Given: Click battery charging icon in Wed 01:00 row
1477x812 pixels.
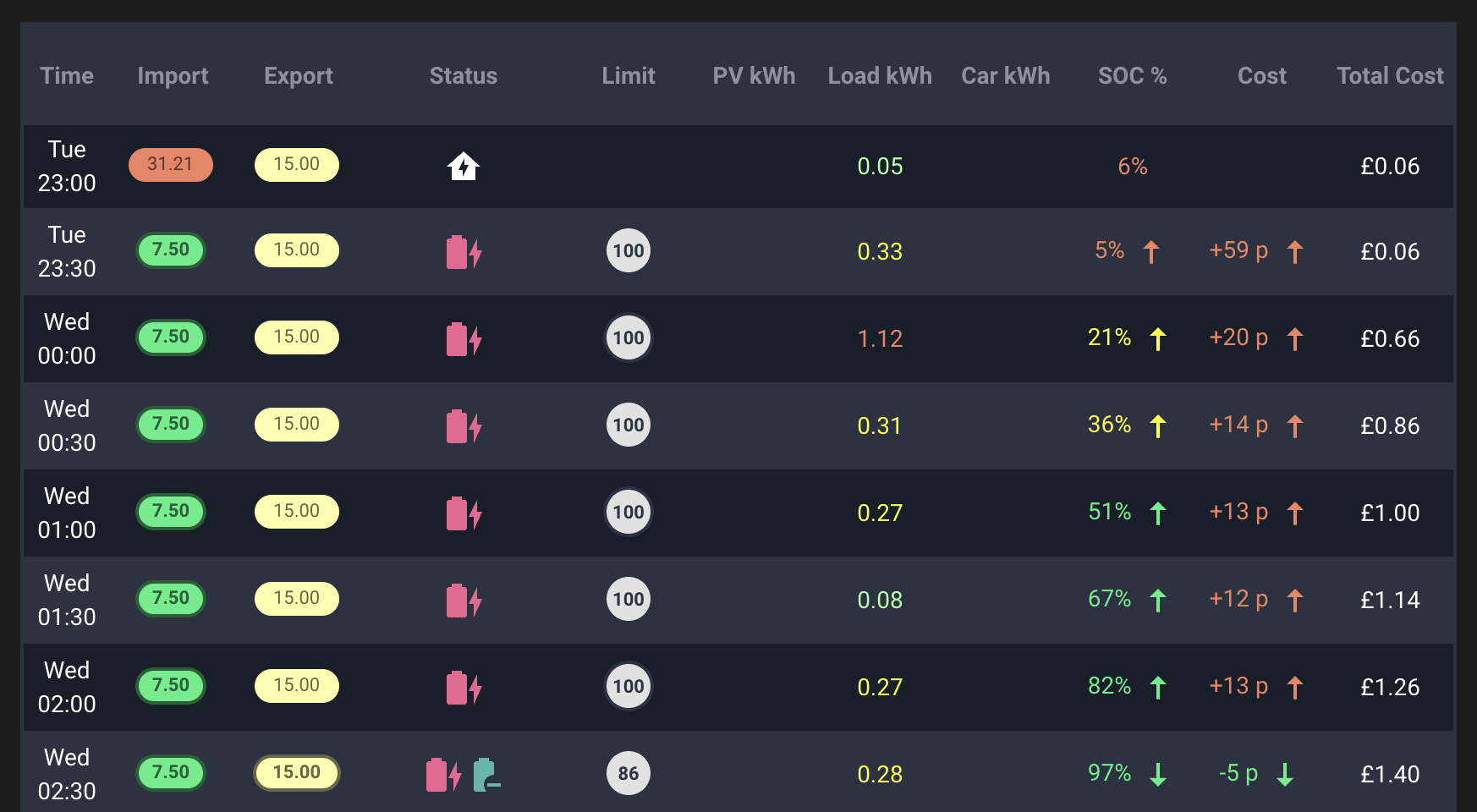Looking at the screenshot, I should point(464,513).
